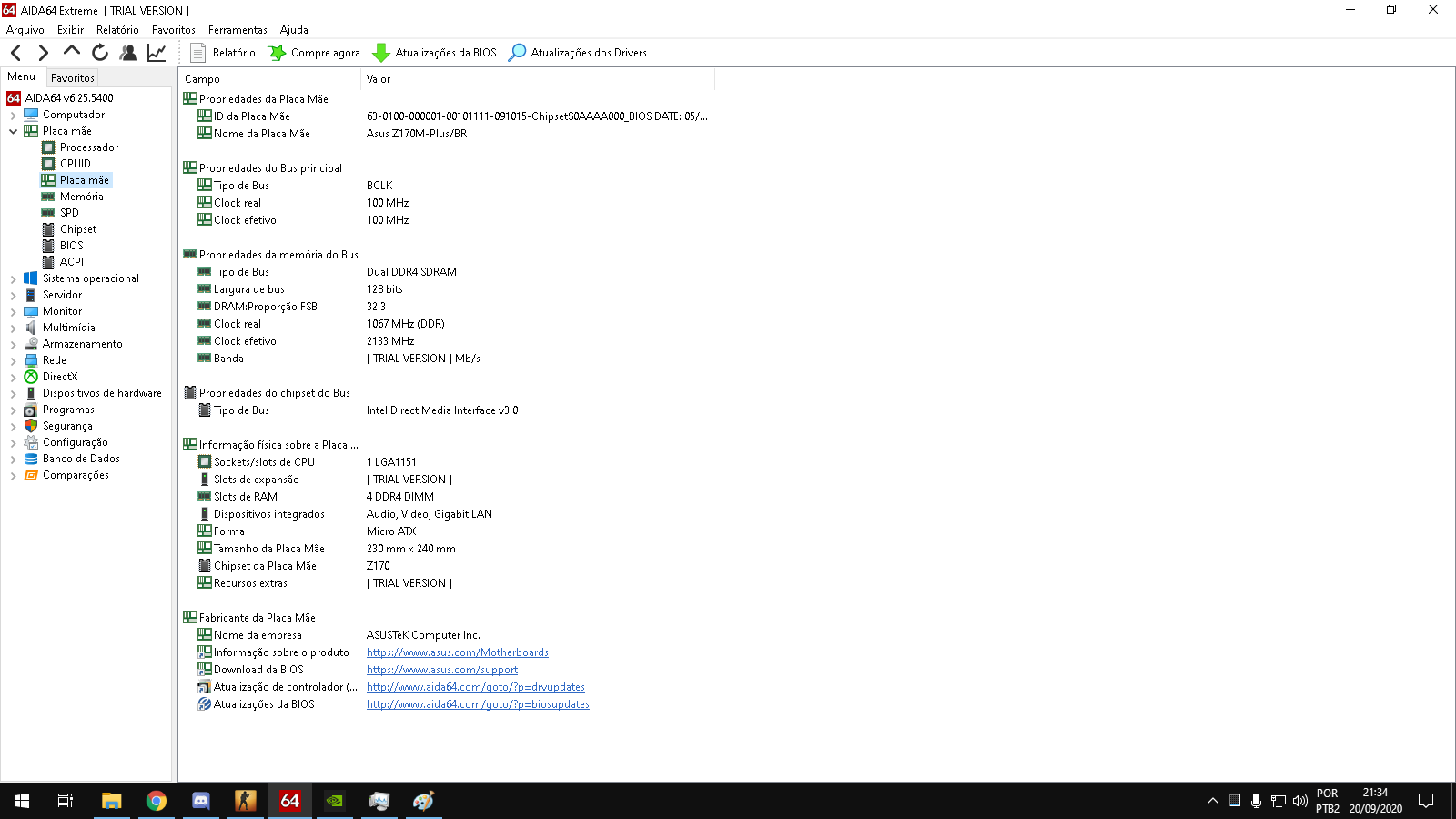Open Discord from taskbar

(x=200, y=801)
